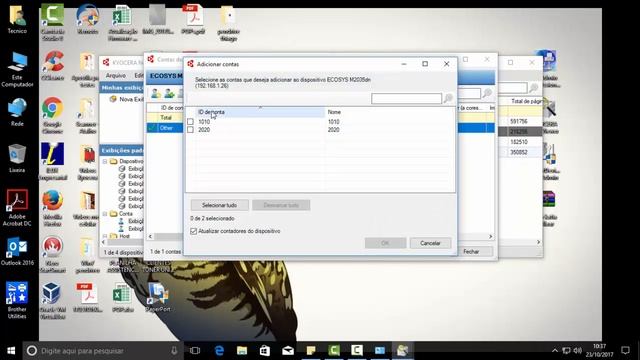Select Nova Exibição item in Minhas exibições

coord(131,99)
